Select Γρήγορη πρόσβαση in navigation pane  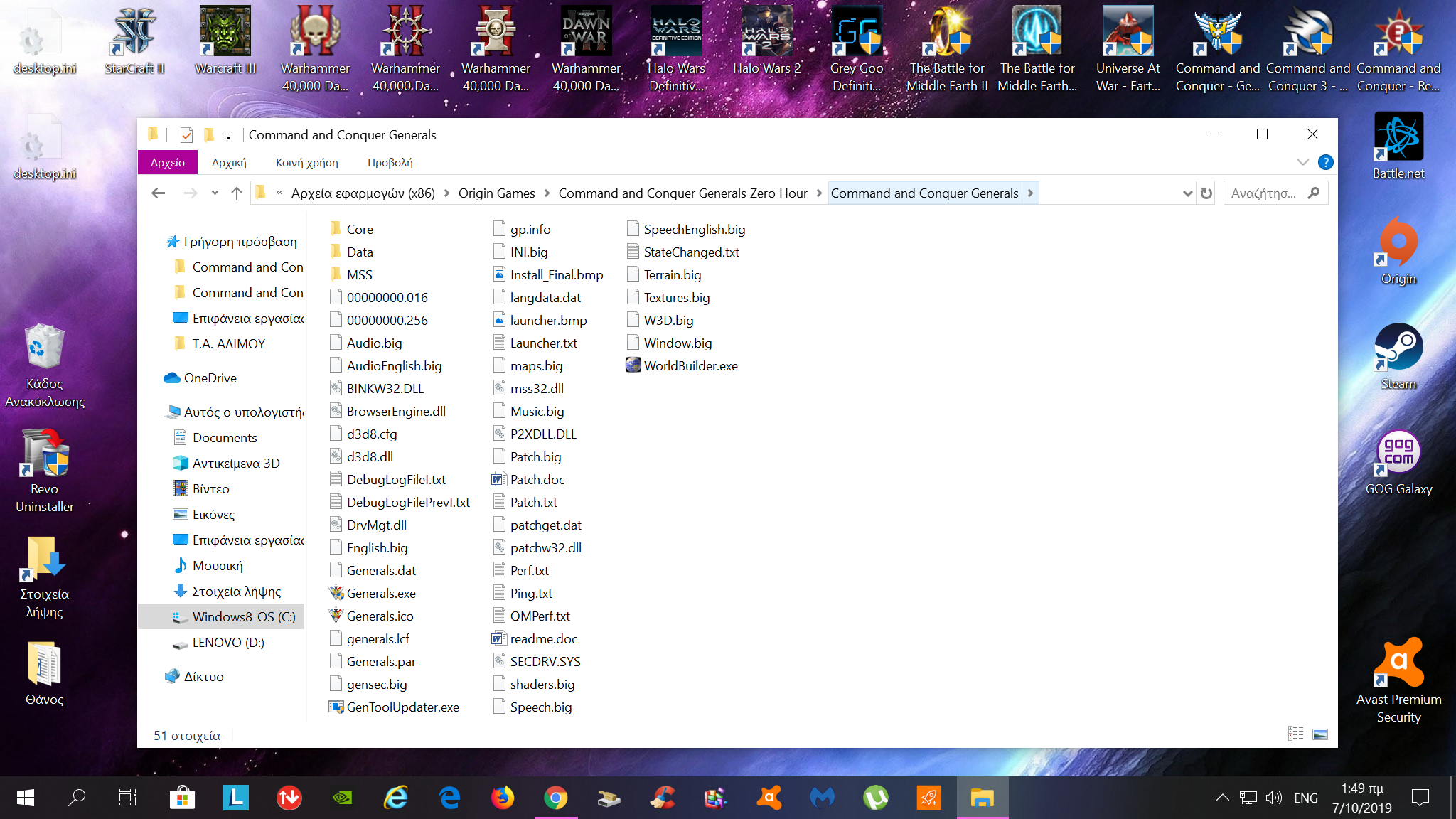pos(232,241)
